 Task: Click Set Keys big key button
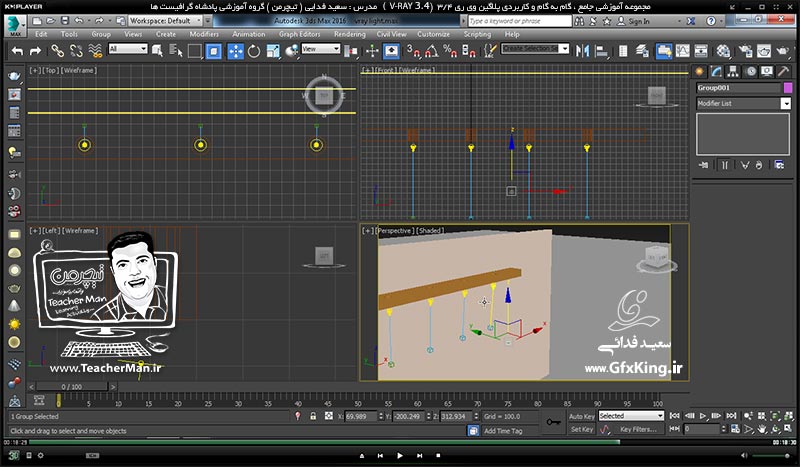553,423
